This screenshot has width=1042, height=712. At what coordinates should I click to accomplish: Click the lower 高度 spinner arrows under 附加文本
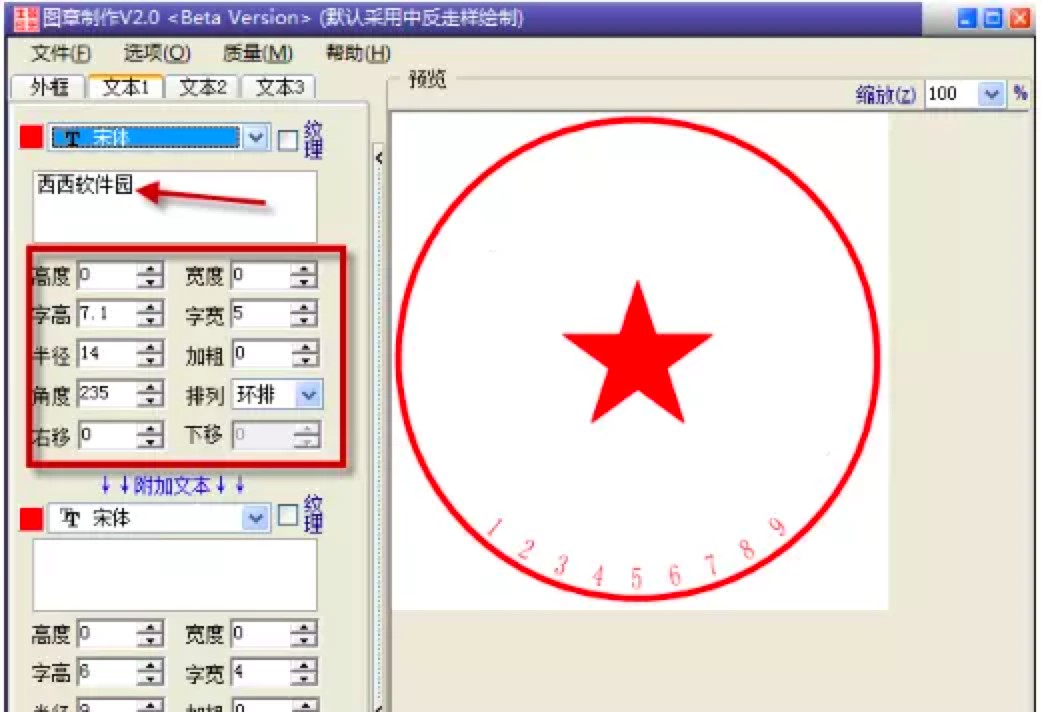click(x=150, y=634)
